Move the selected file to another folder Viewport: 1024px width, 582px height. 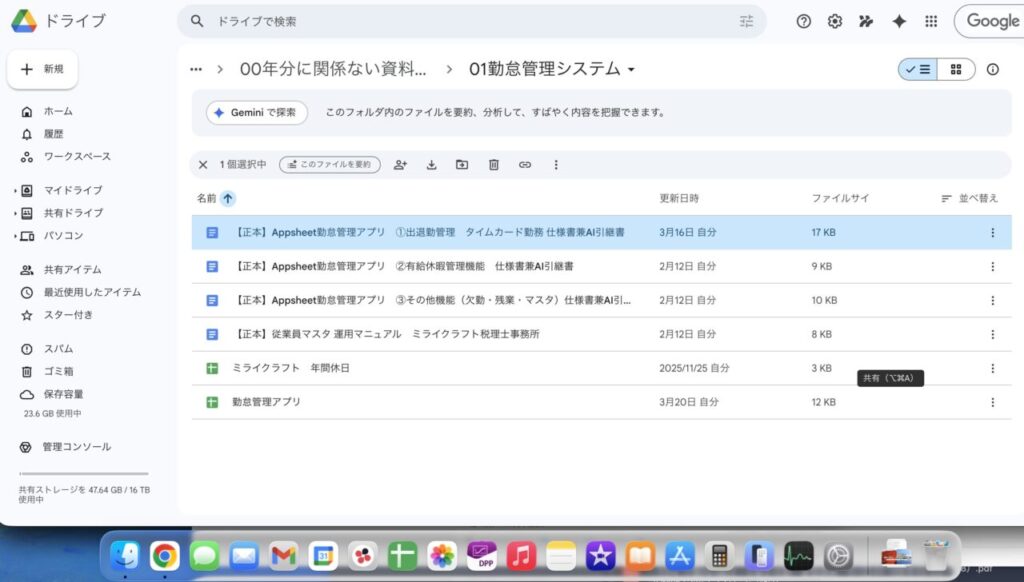click(462, 164)
